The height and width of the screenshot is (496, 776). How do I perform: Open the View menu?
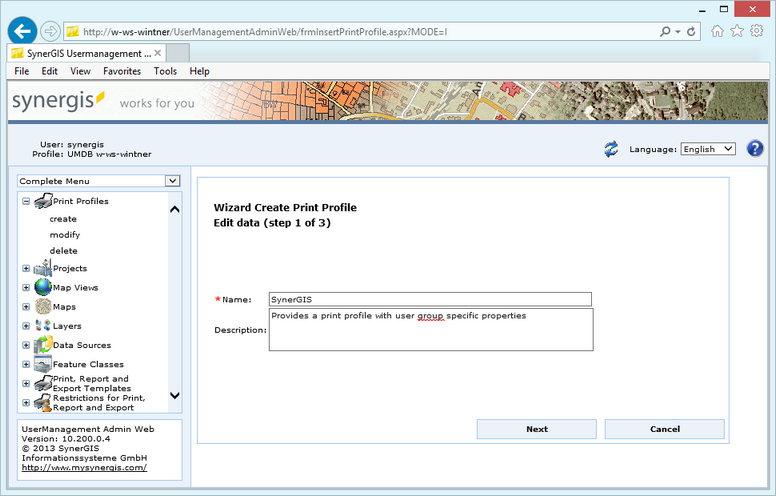[80, 71]
